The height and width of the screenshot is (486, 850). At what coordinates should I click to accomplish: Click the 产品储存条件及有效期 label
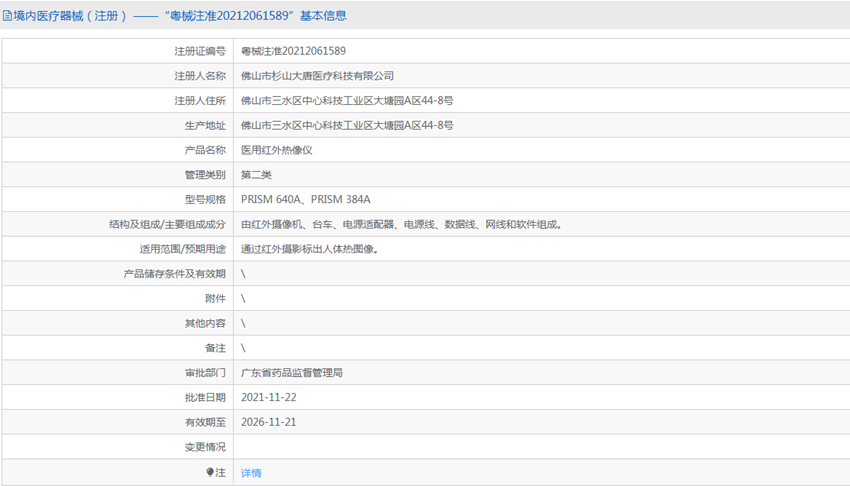175,274
